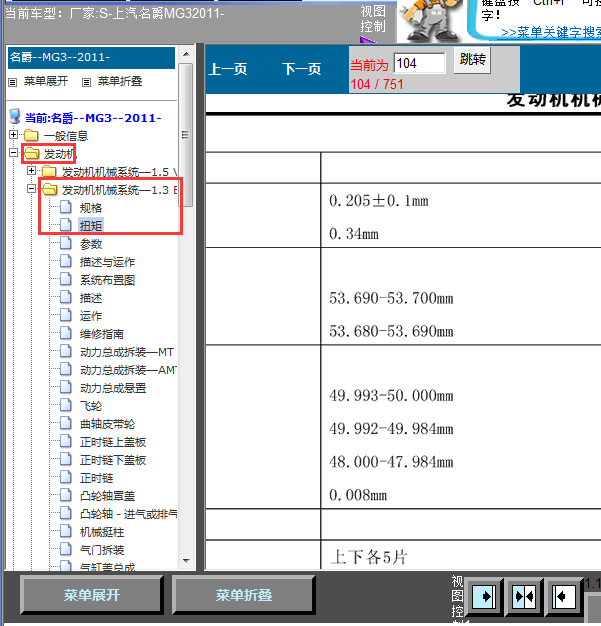Image resolution: width=601 pixels, height=626 pixels.
Task: Click the page icon beside 机械挺柱
Action: pyautogui.click(x=66, y=531)
